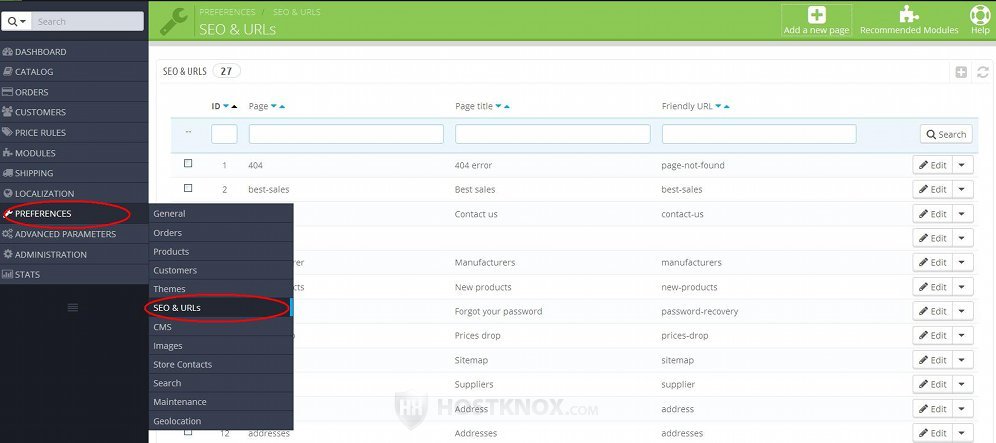Expand actions dropdown for Best sales row

tap(962, 189)
